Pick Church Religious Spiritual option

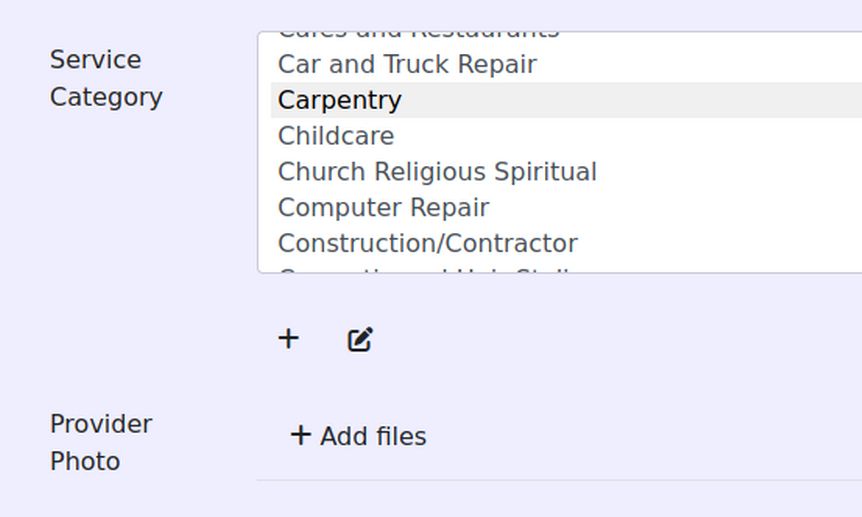coord(437,172)
